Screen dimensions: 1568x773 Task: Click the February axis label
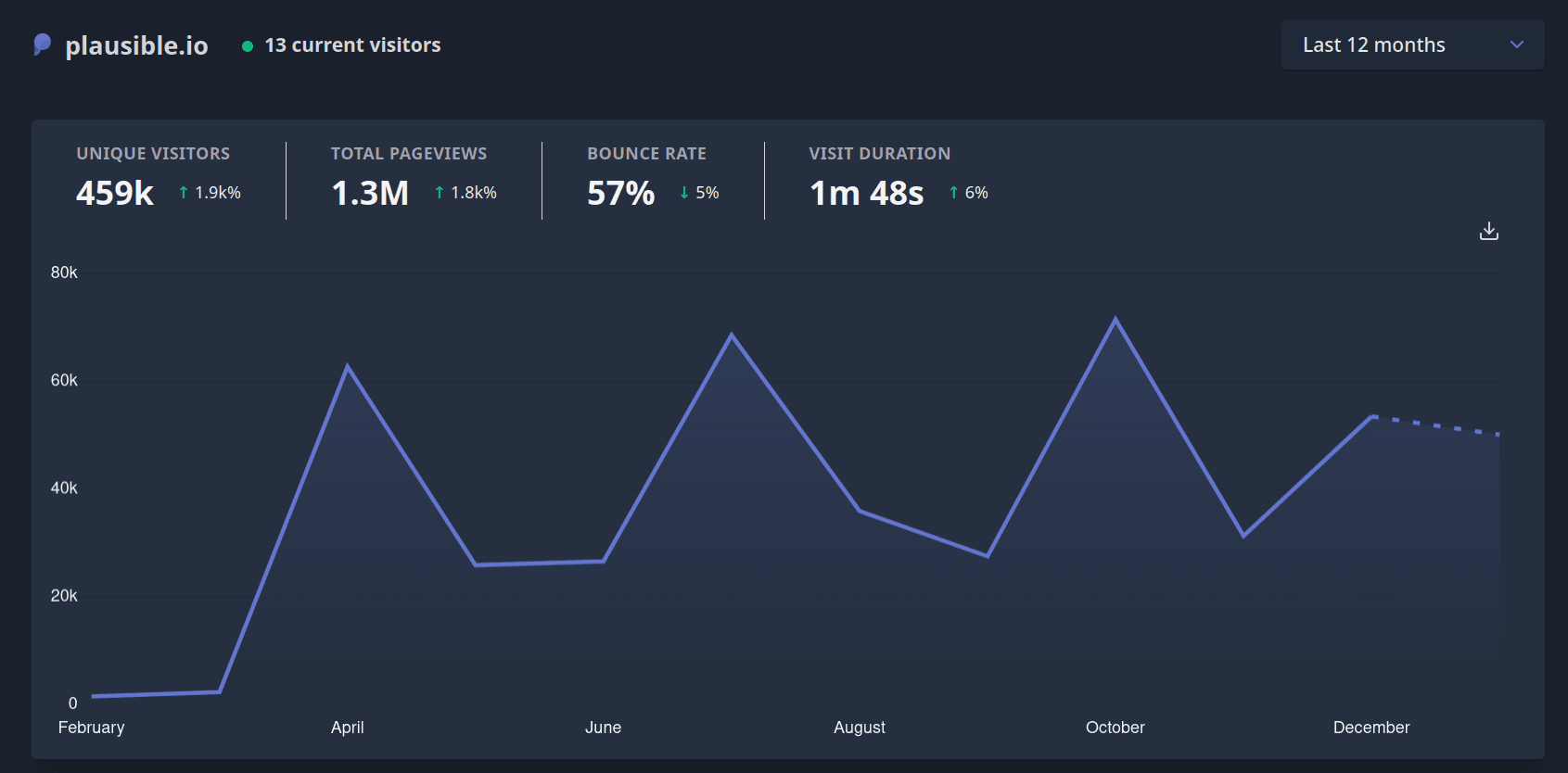[91, 728]
